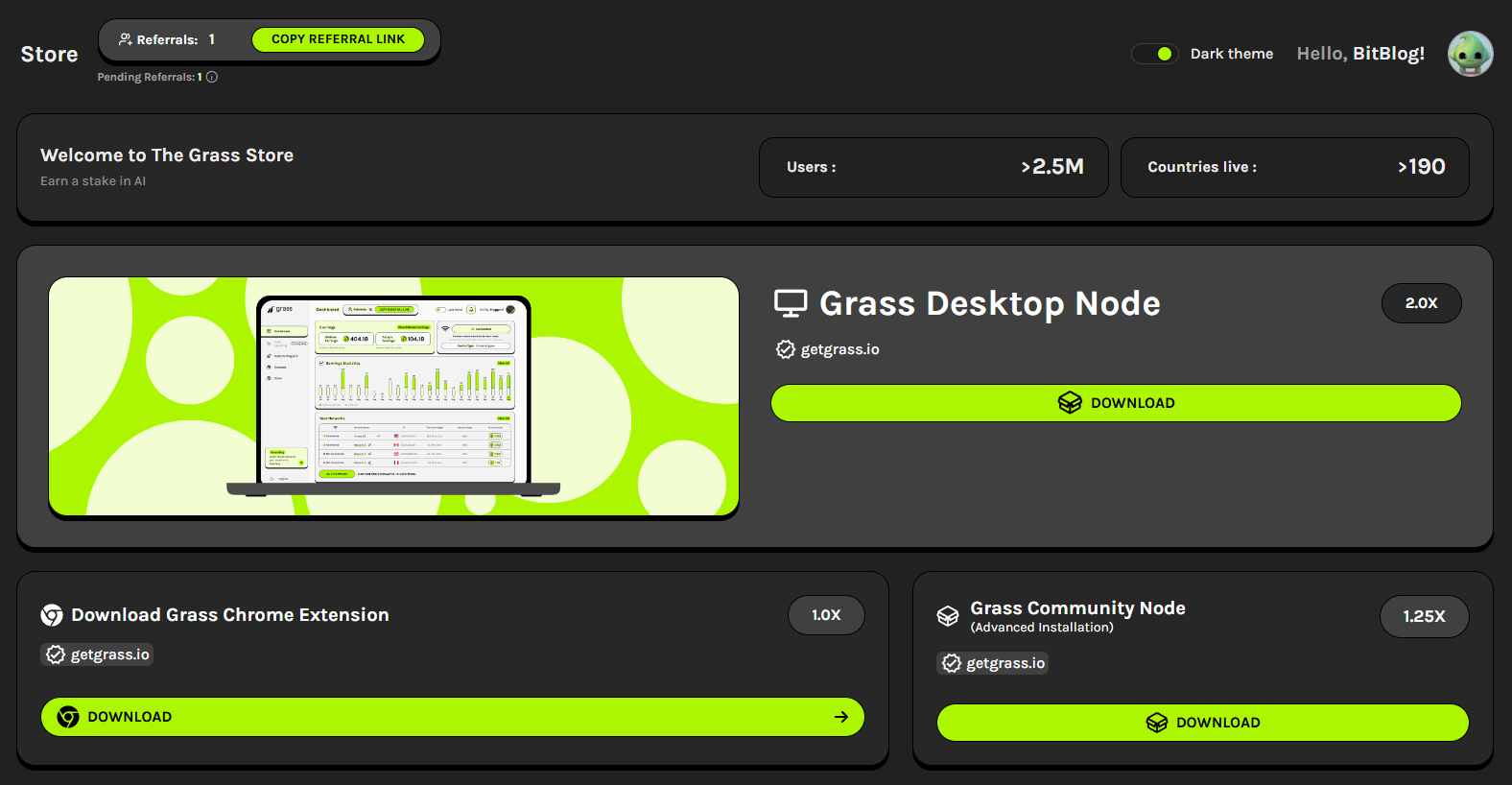Click the cube icon beside Grass Community Node

click(x=948, y=616)
